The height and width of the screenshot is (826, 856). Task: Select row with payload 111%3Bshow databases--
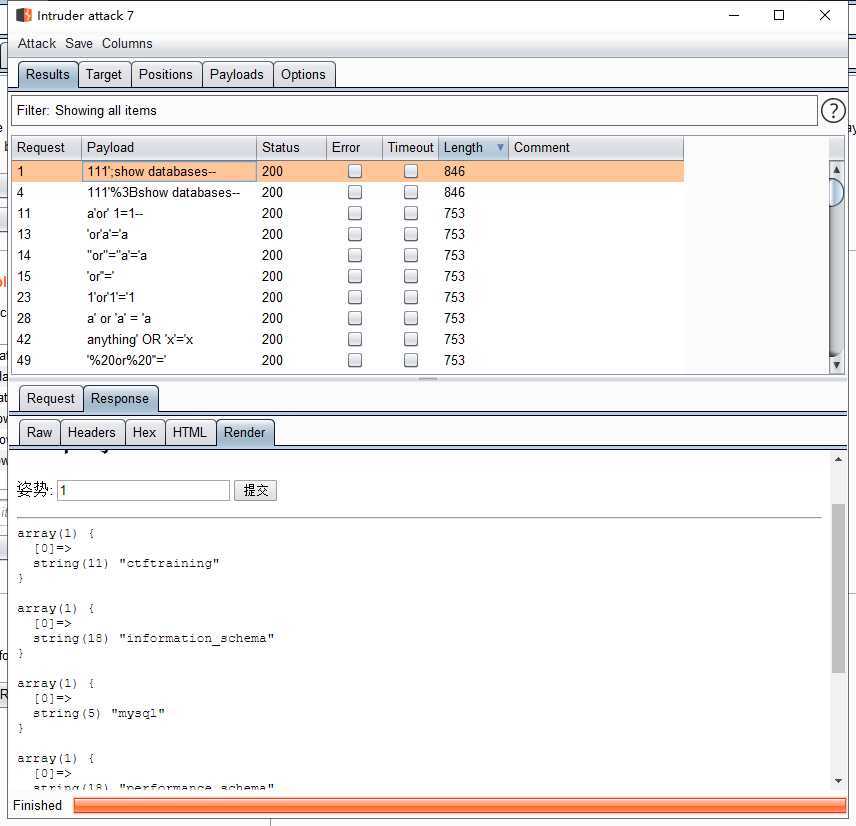point(347,192)
